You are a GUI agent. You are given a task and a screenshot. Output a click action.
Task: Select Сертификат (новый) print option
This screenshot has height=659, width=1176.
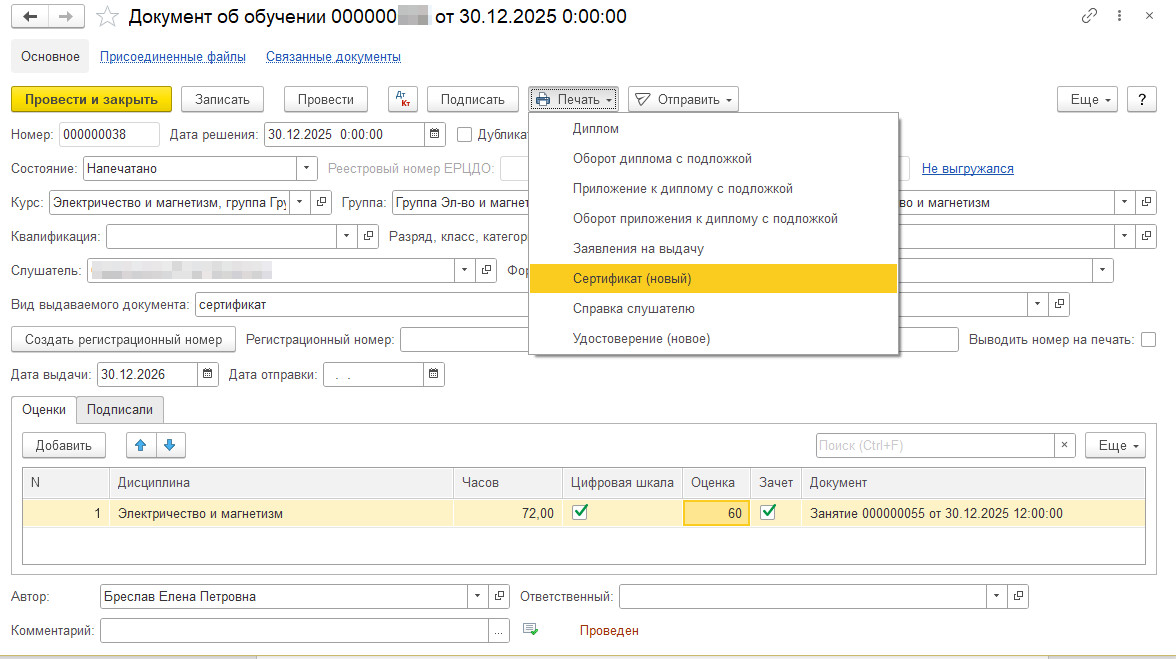[x=632, y=279]
